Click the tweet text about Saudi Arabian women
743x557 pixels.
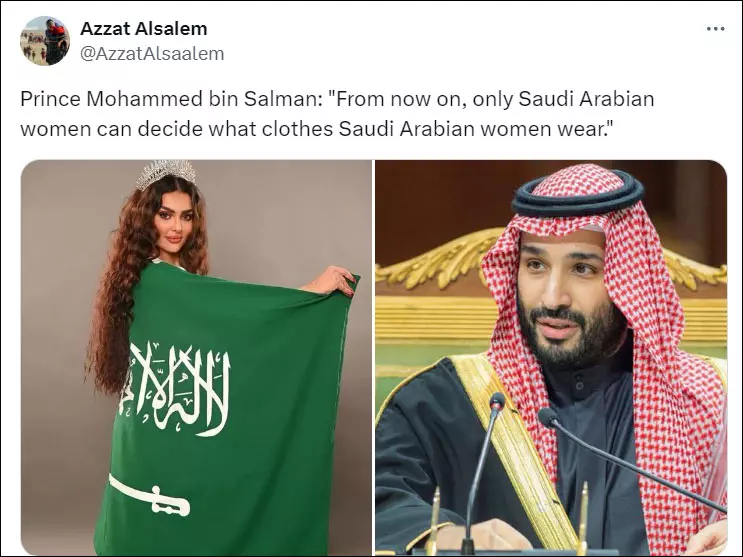(x=337, y=114)
